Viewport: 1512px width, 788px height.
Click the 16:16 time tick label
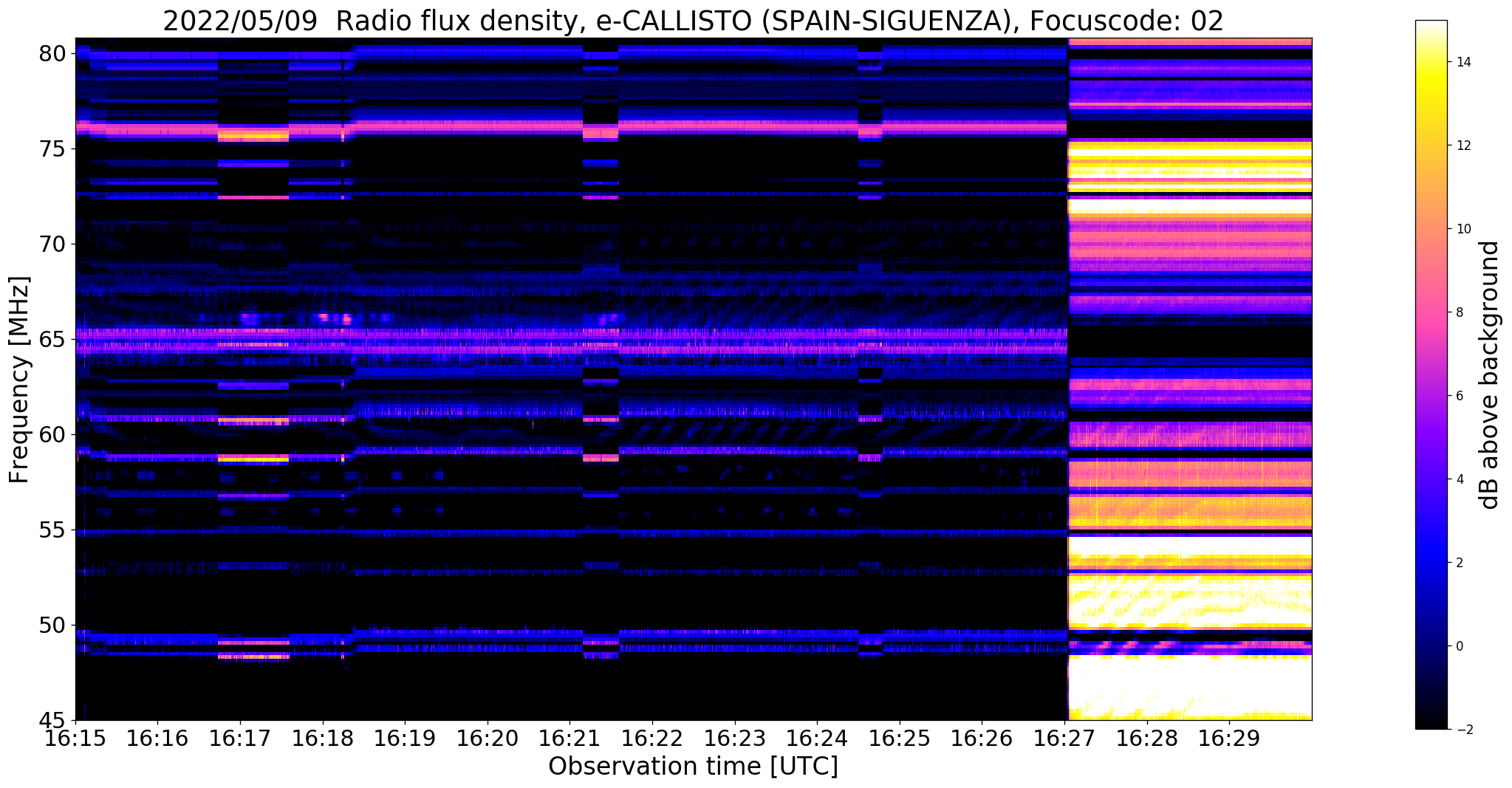[x=157, y=739]
